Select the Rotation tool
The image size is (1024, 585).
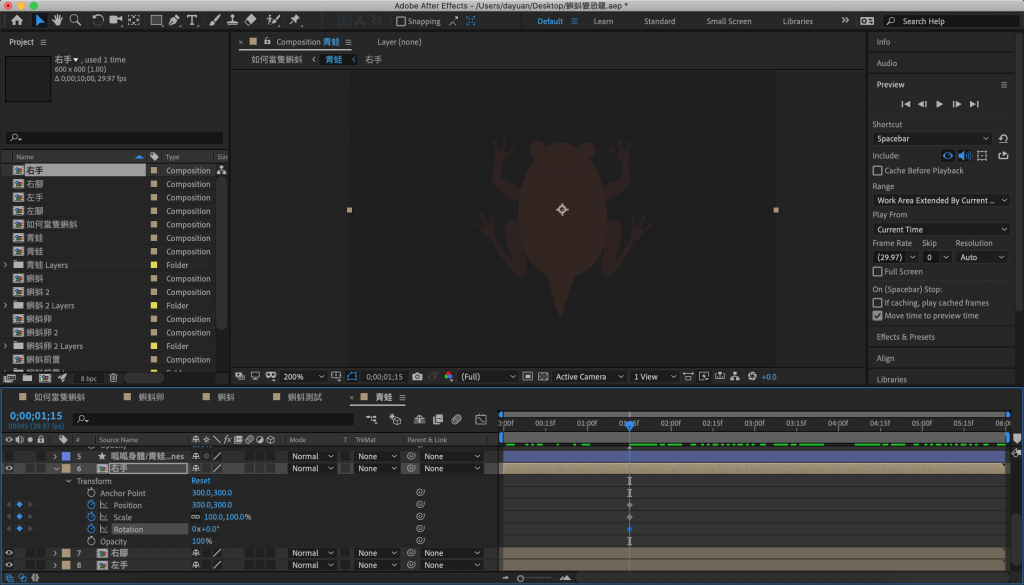(98, 20)
